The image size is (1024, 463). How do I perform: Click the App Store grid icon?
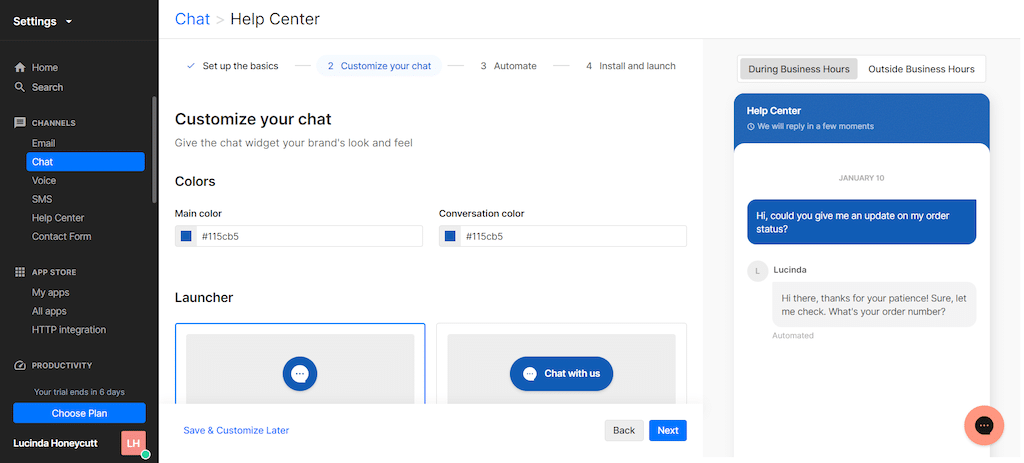tap(20, 272)
